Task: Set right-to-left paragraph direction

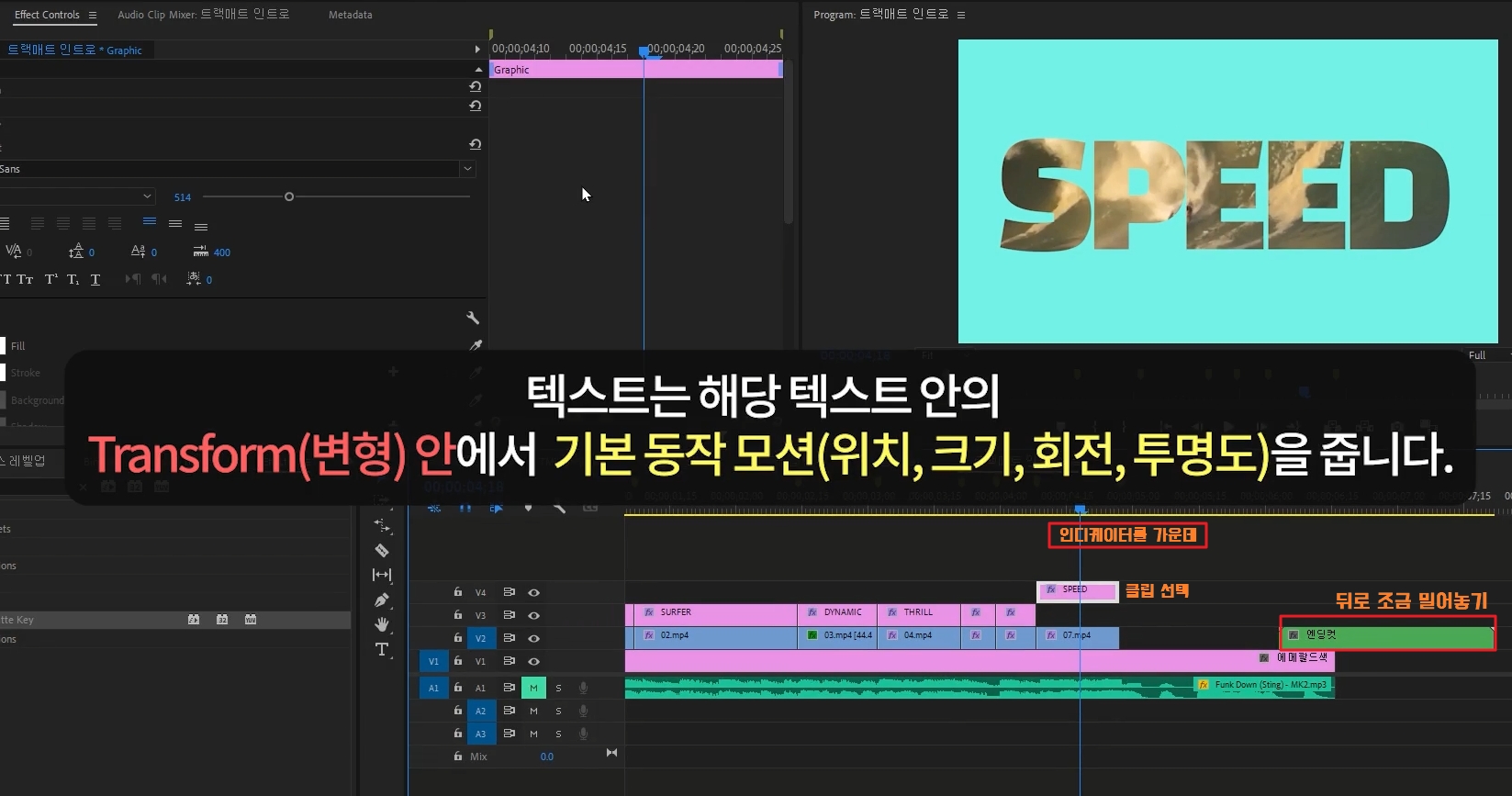Action: coord(159,278)
